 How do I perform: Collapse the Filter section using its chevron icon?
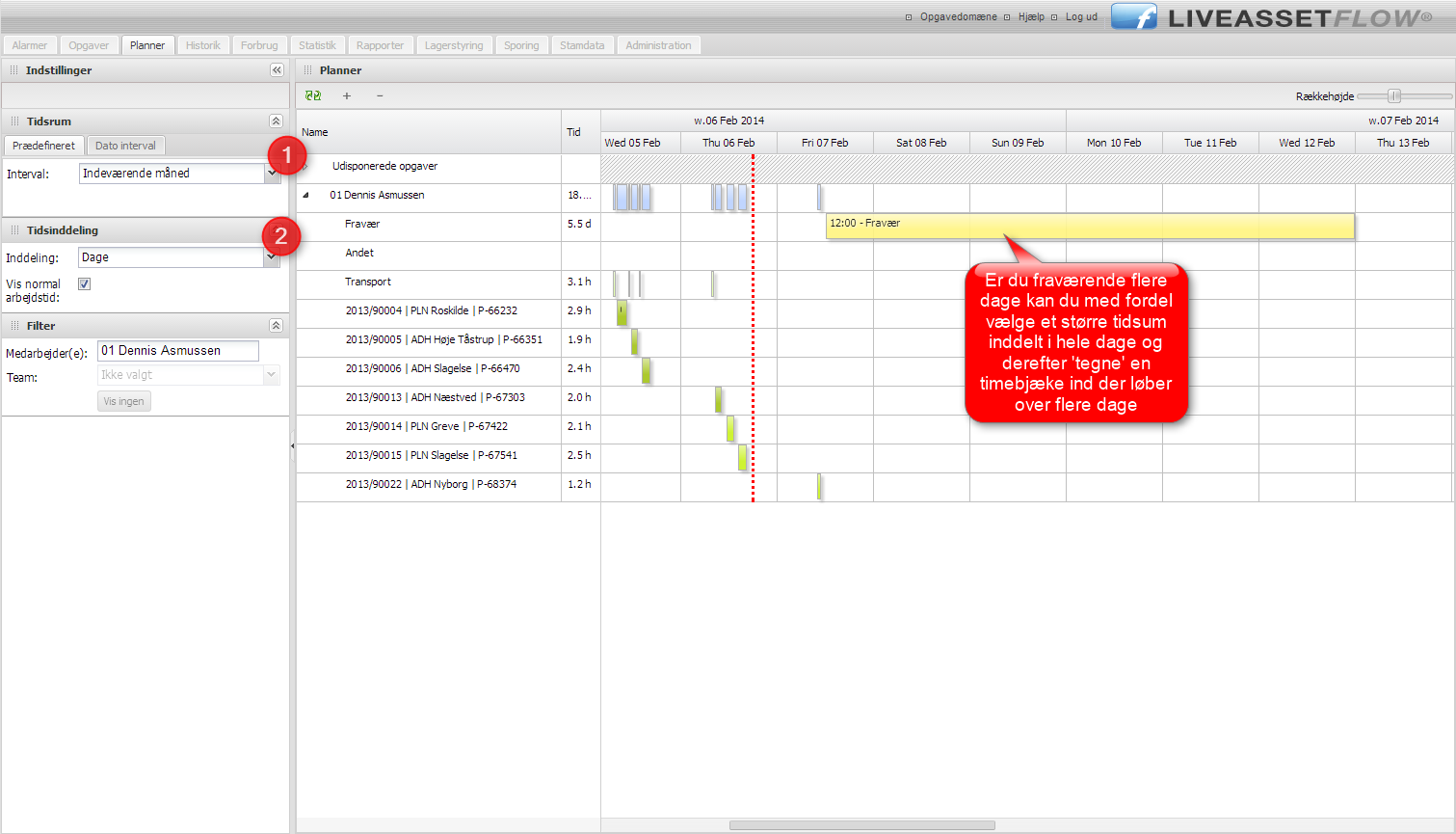coord(276,326)
